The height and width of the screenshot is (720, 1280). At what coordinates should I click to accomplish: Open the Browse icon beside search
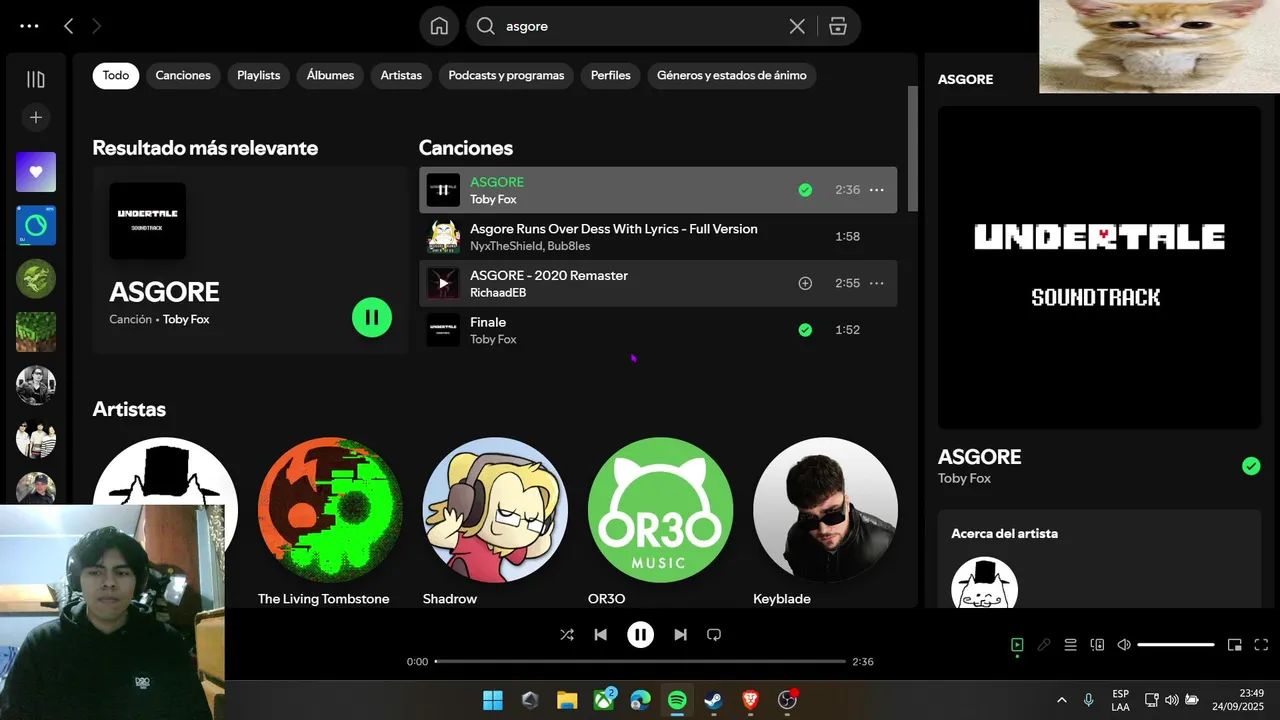838,26
